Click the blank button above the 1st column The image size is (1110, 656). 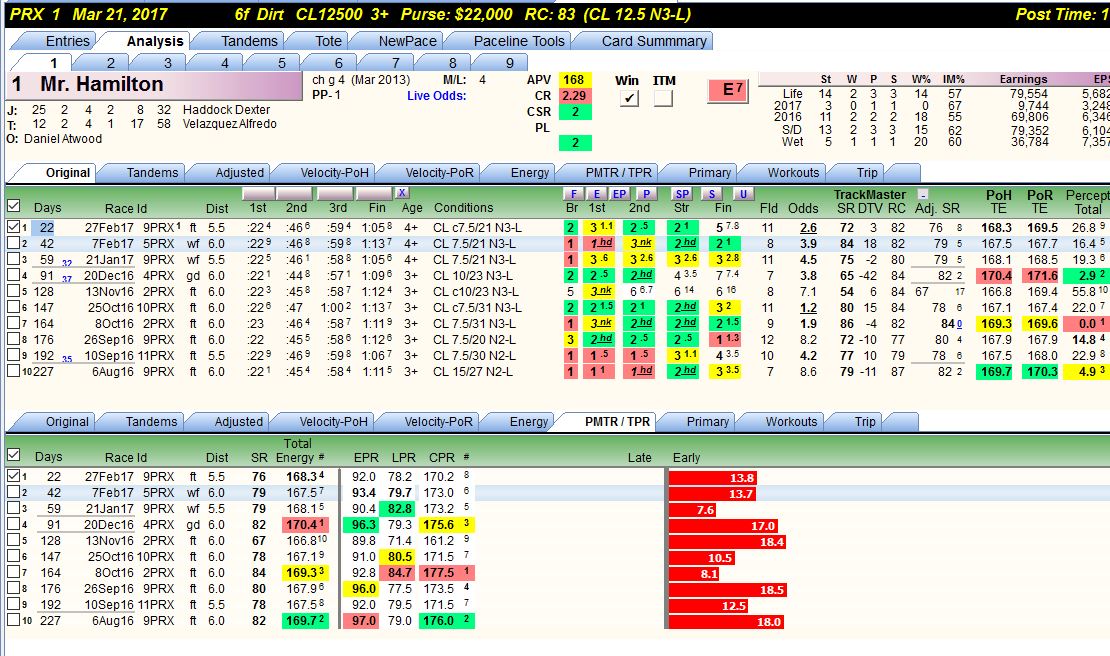click(x=258, y=193)
